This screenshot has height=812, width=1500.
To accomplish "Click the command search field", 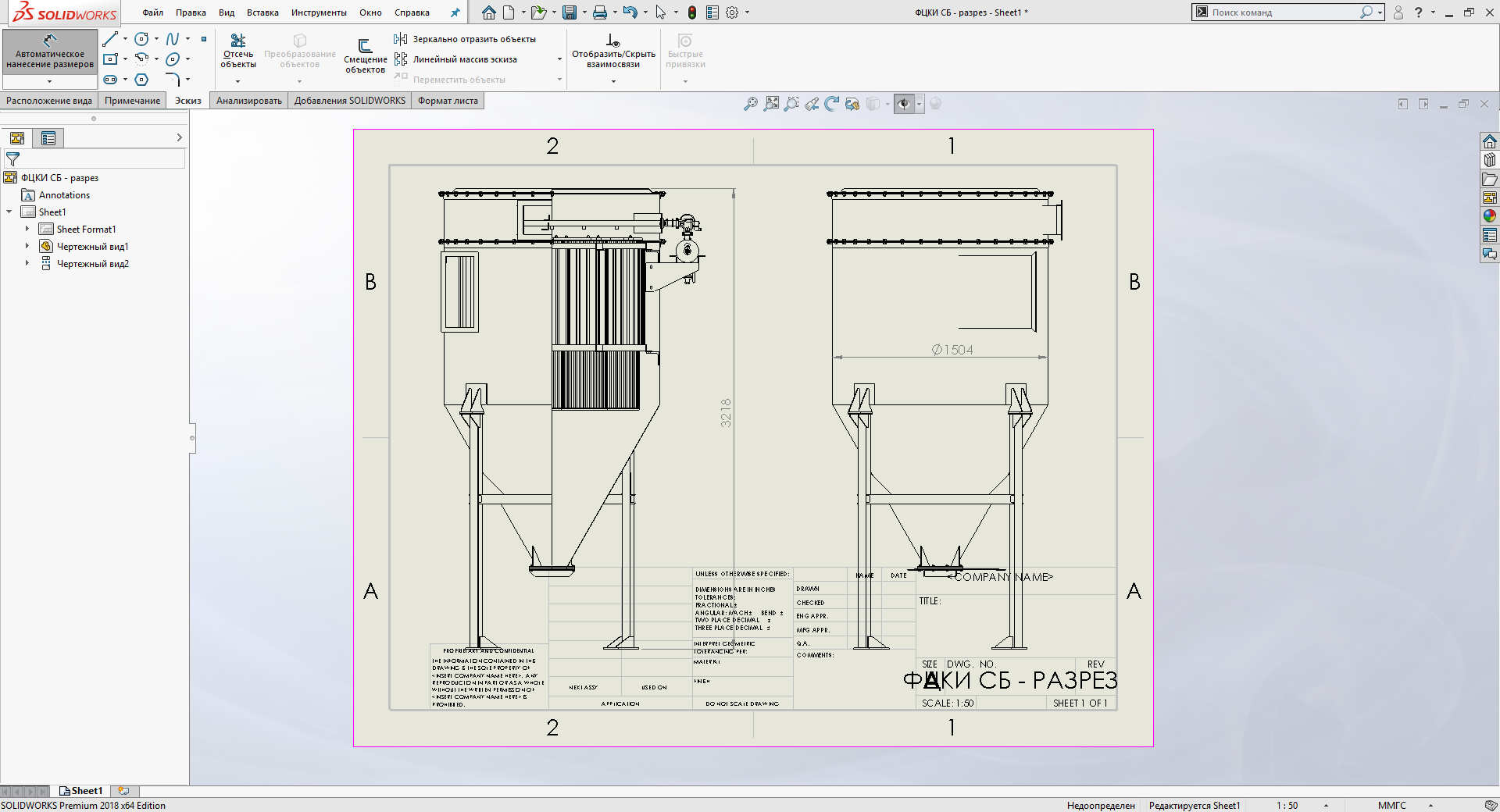I will [1281, 12].
